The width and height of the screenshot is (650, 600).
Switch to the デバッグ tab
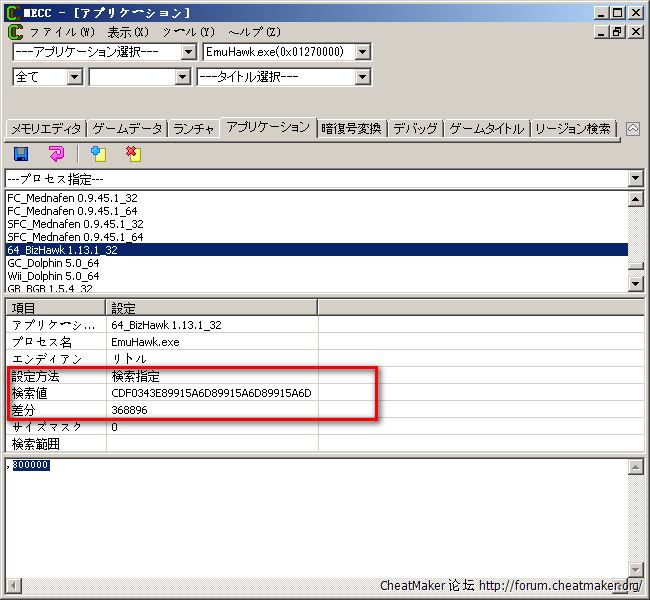click(x=415, y=128)
